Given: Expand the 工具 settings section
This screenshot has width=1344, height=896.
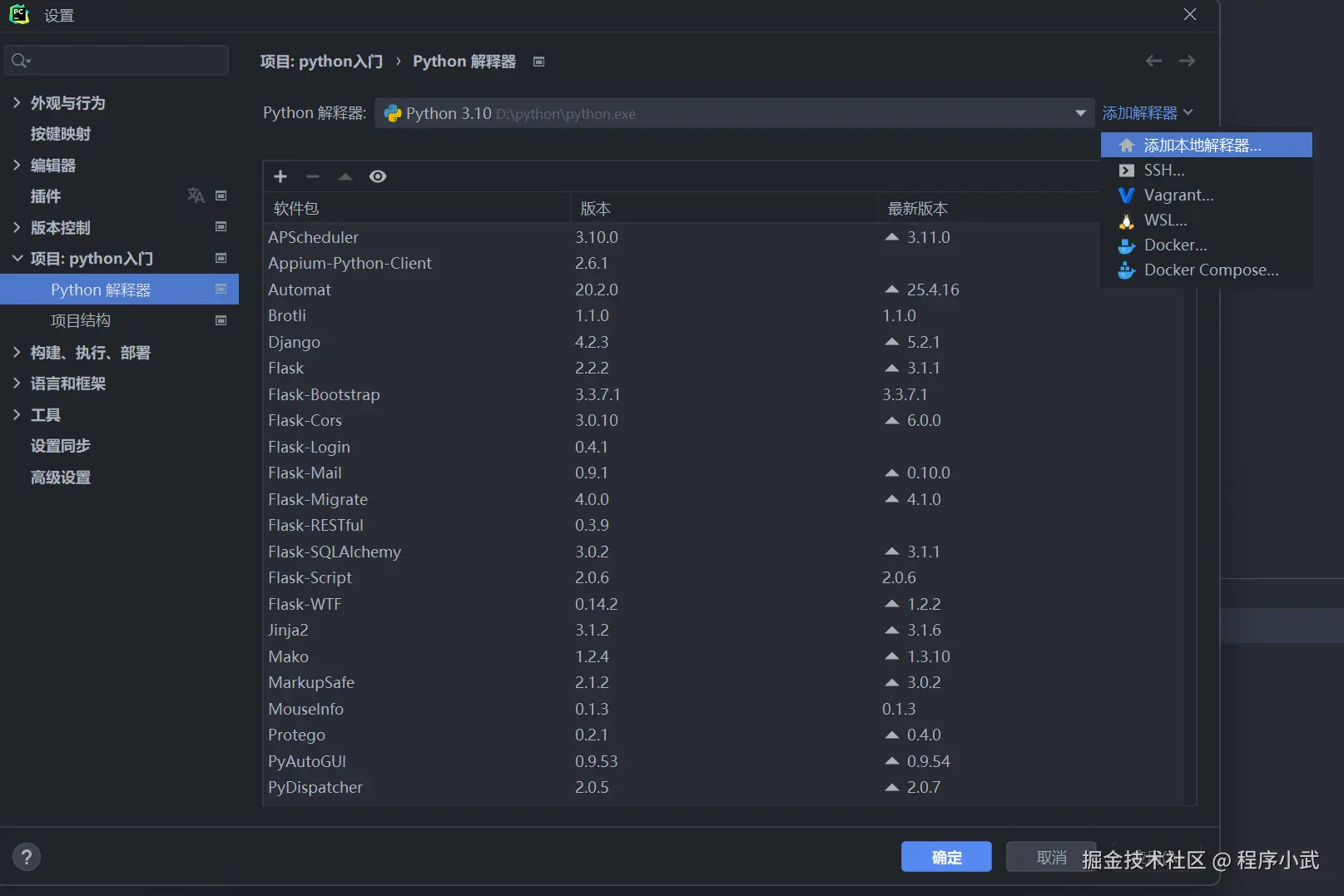Looking at the screenshot, I should 17,414.
